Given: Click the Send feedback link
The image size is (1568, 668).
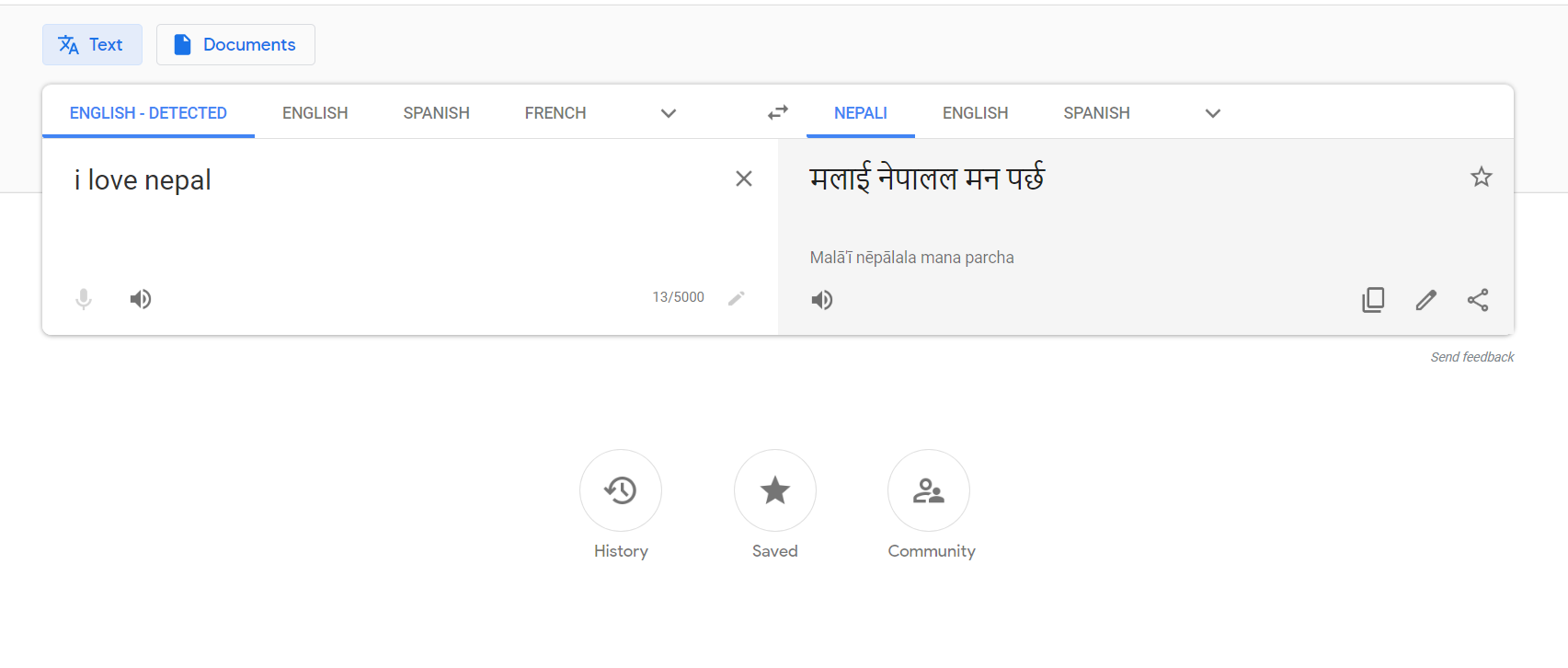Looking at the screenshot, I should (x=1472, y=357).
